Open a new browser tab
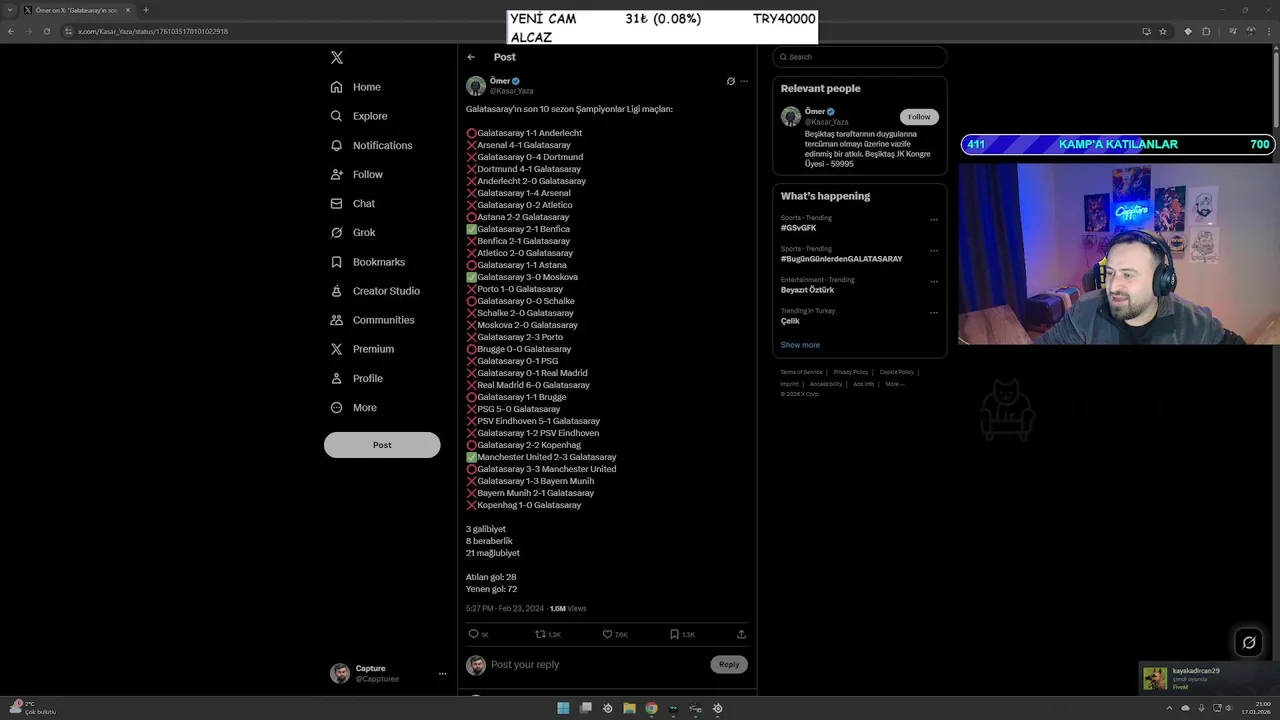This screenshot has height=720, width=1280. [x=146, y=10]
